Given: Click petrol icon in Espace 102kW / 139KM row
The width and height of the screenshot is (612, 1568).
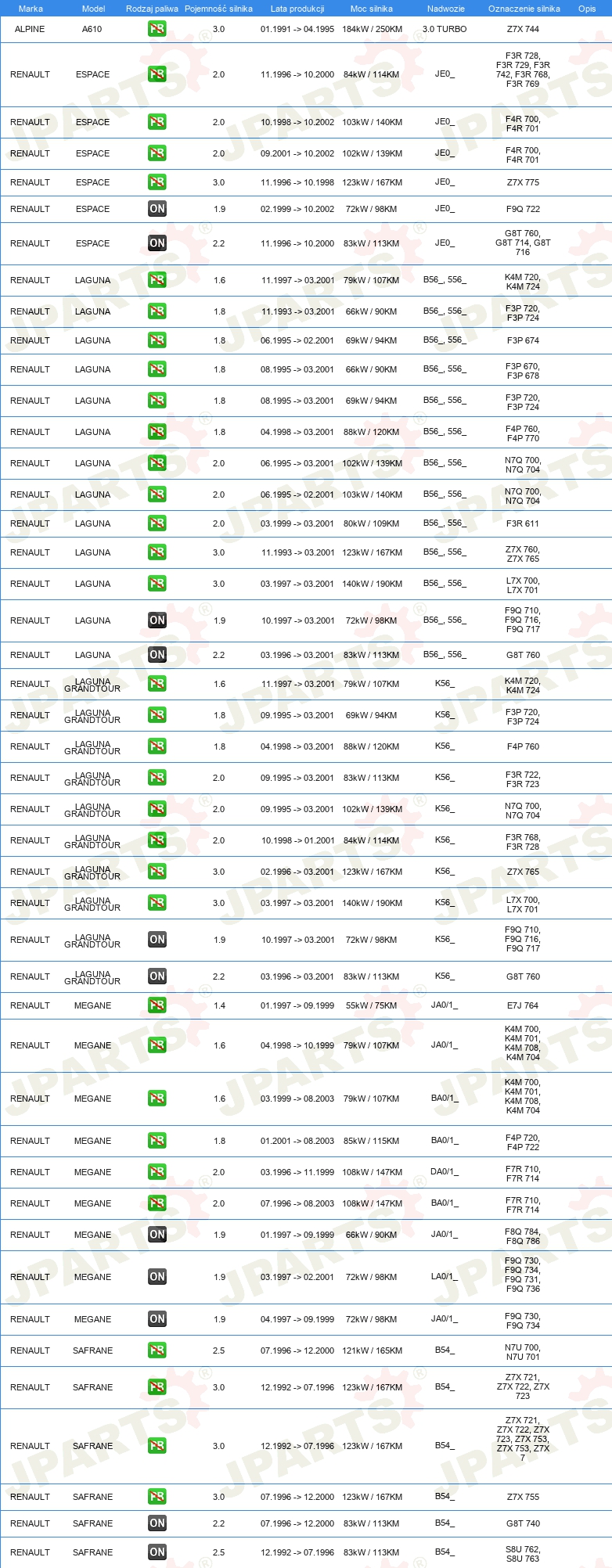Looking at the screenshot, I should [x=157, y=153].
